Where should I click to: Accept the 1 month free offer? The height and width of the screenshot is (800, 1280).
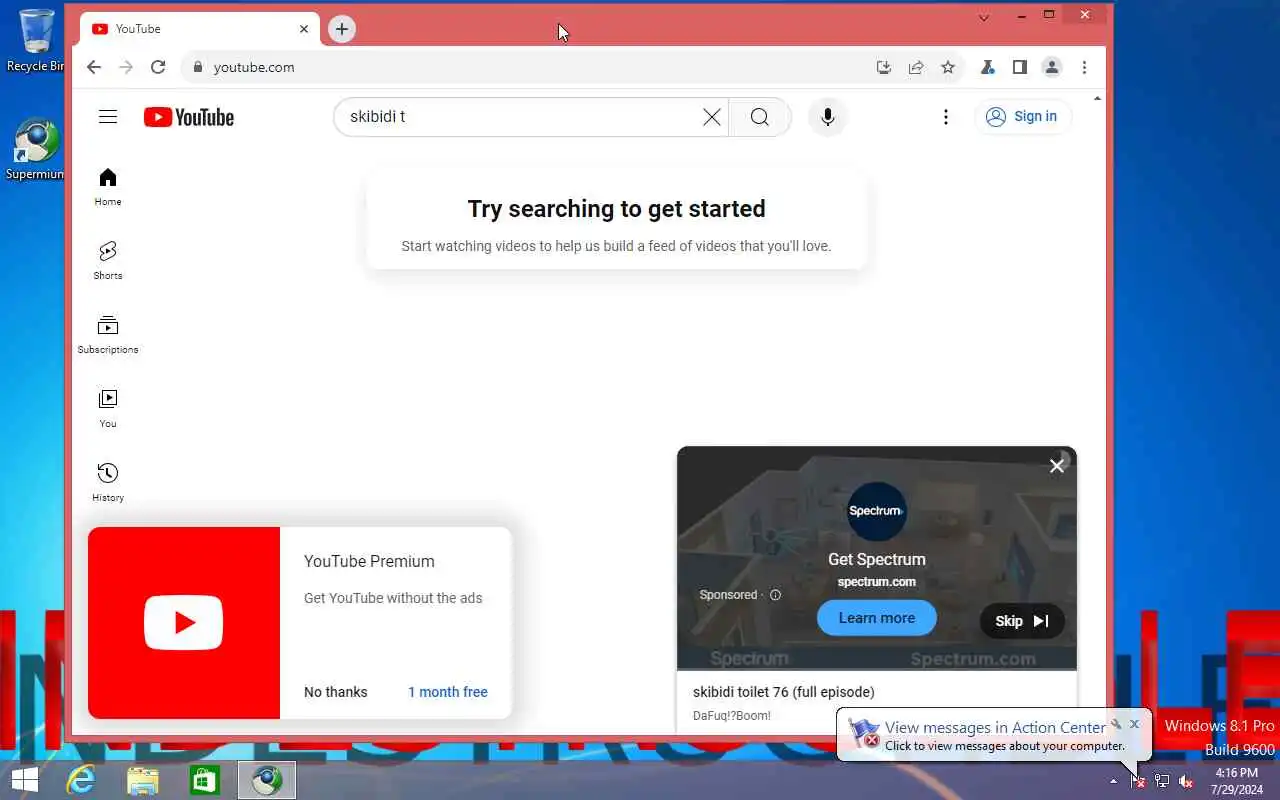click(x=448, y=692)
